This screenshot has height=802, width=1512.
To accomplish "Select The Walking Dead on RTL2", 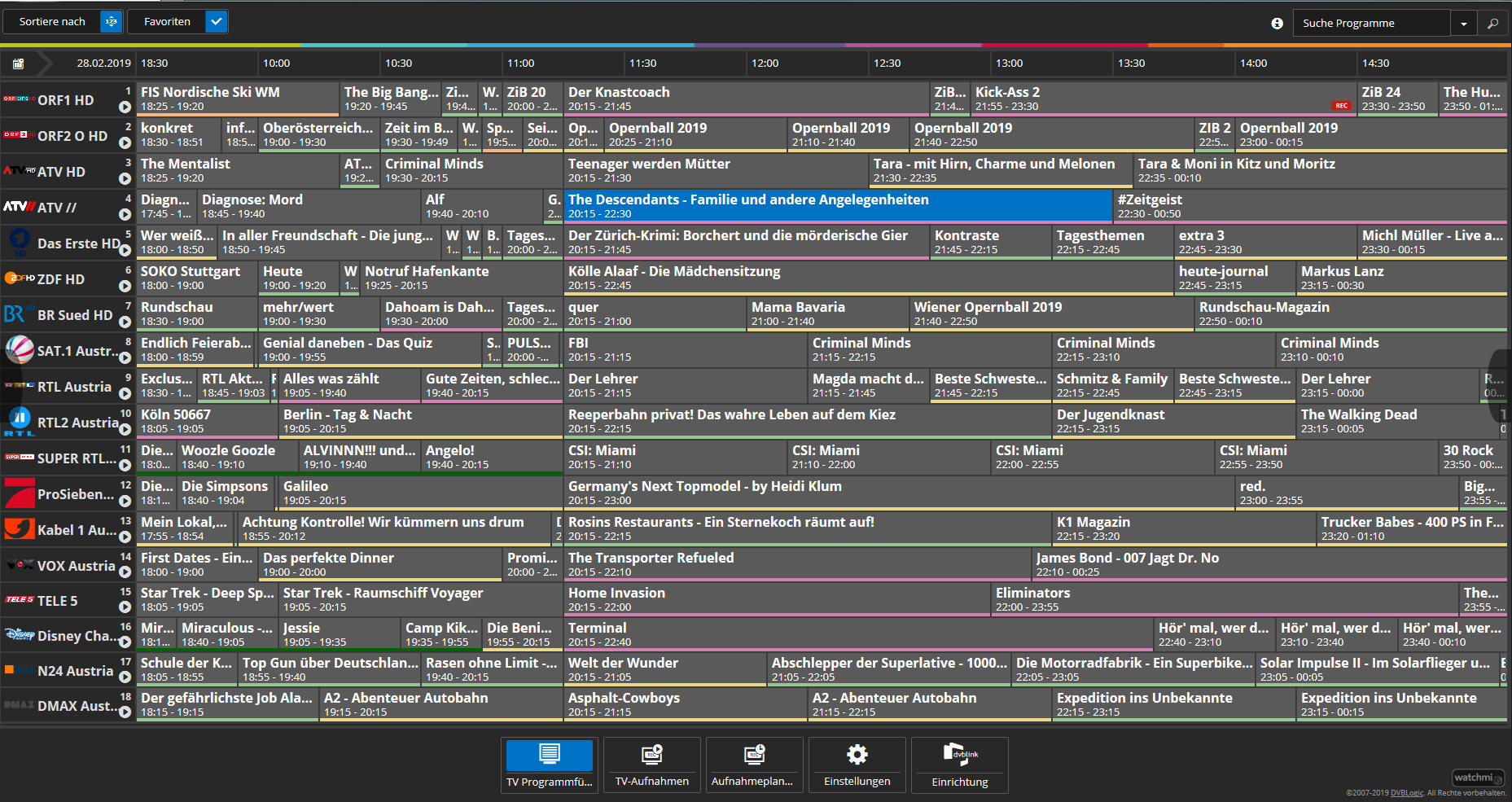I will point(1398,421).
